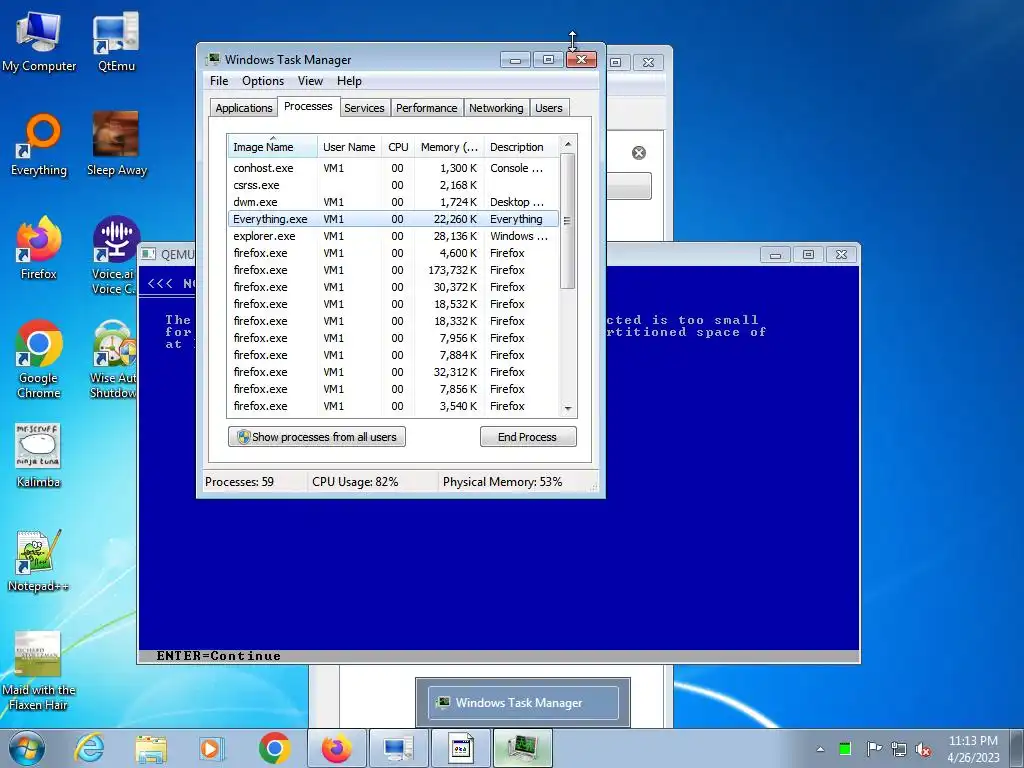Open Windows Media Player from taskbar
1024x768 pixels.
tap(212, 748)
